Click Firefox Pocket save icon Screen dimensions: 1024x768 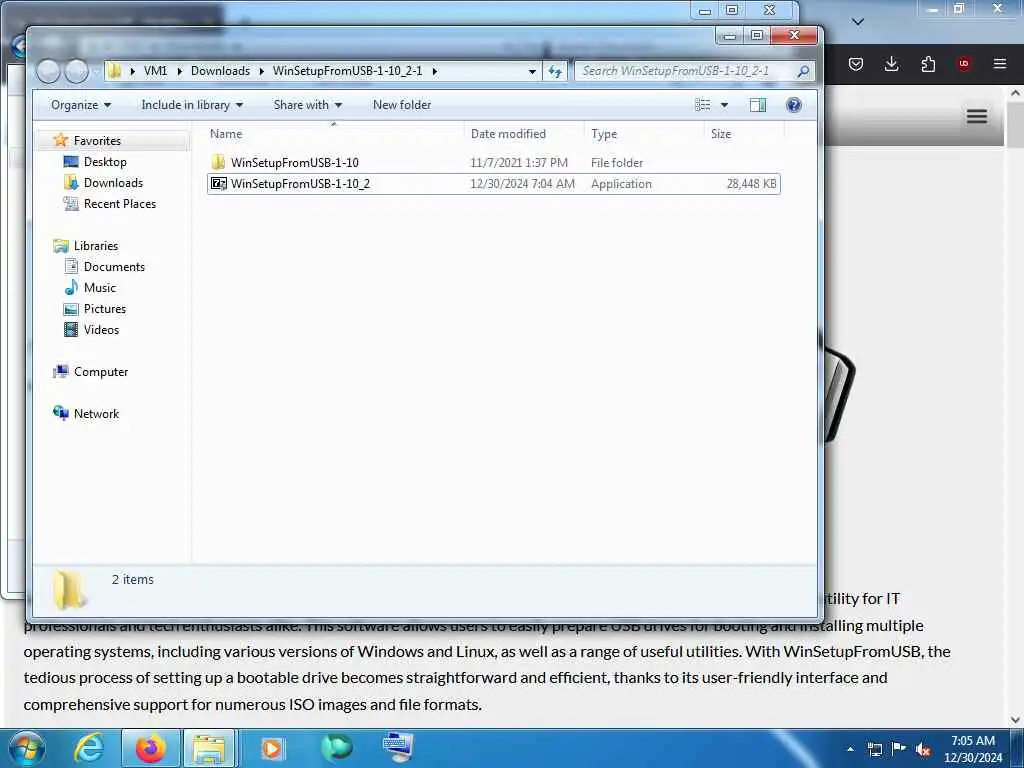856,63
